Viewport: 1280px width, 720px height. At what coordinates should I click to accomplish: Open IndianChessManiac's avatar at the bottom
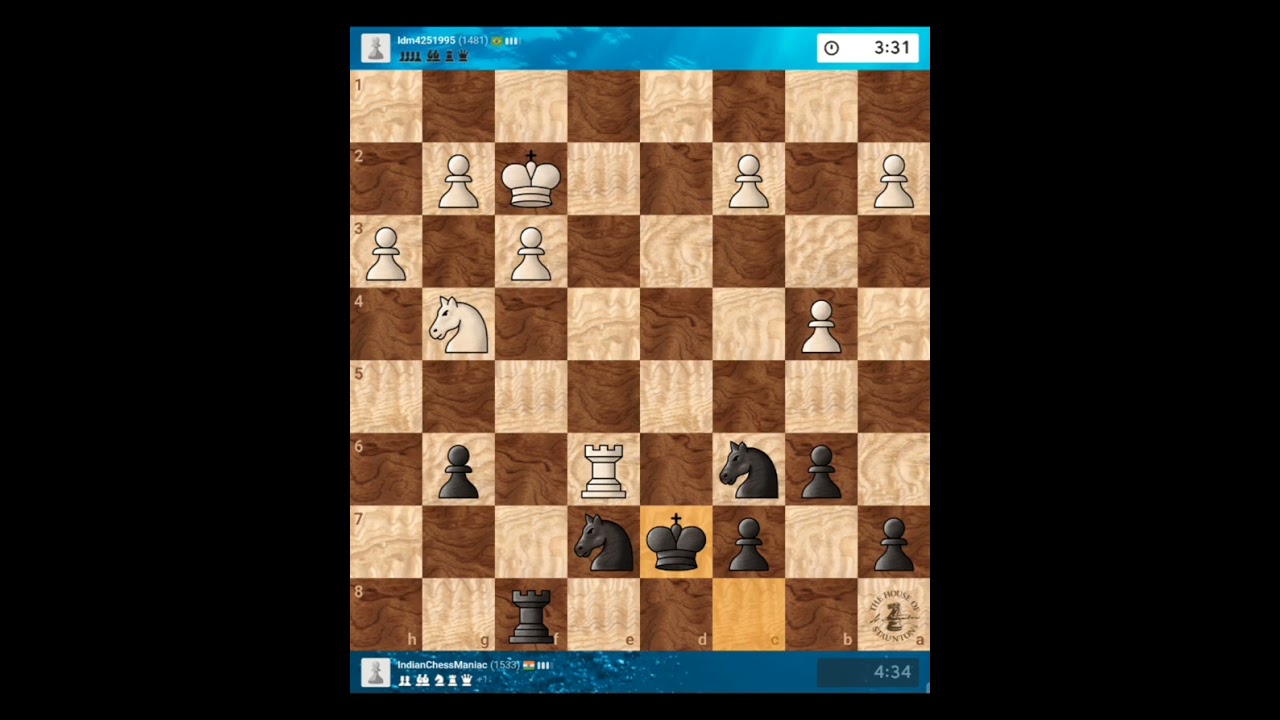376,672
